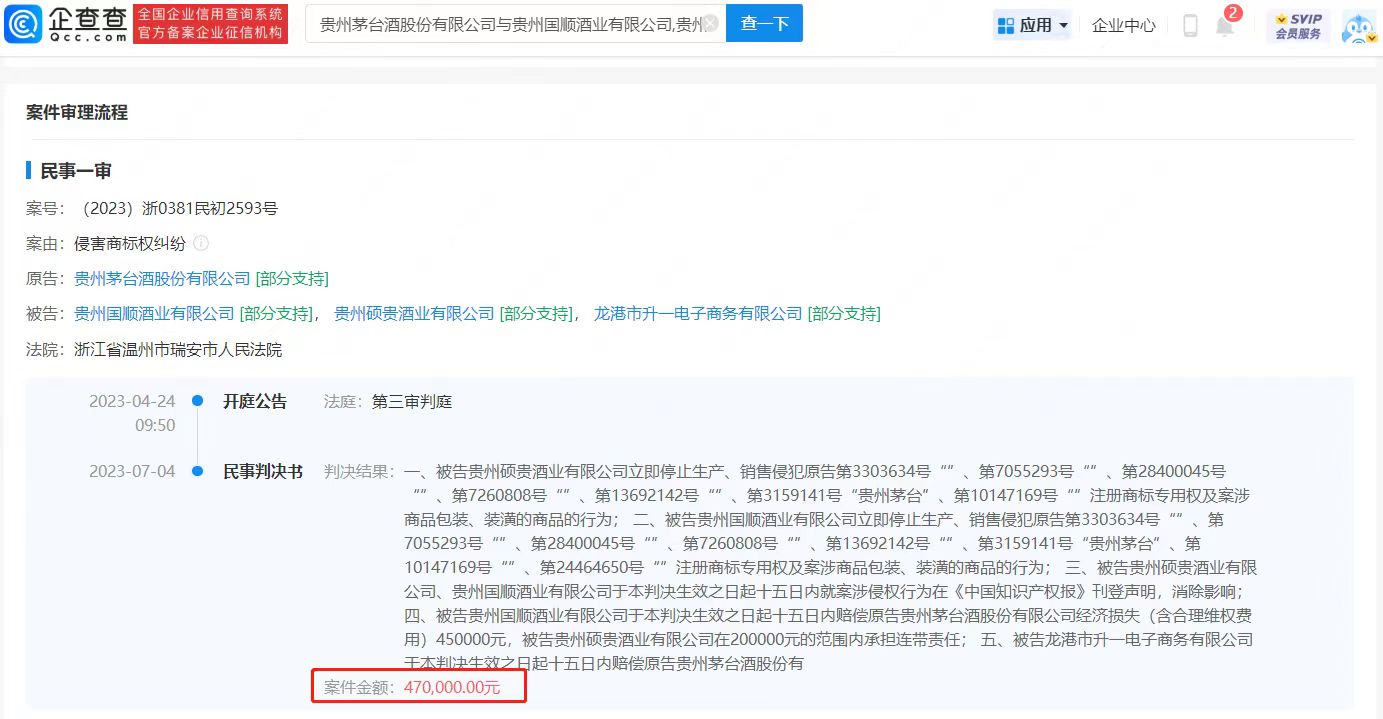Click court name 浙江省温州市瑞安市人民法院
This screenshot has height=719, width=1383.
[x=178, y=350]
